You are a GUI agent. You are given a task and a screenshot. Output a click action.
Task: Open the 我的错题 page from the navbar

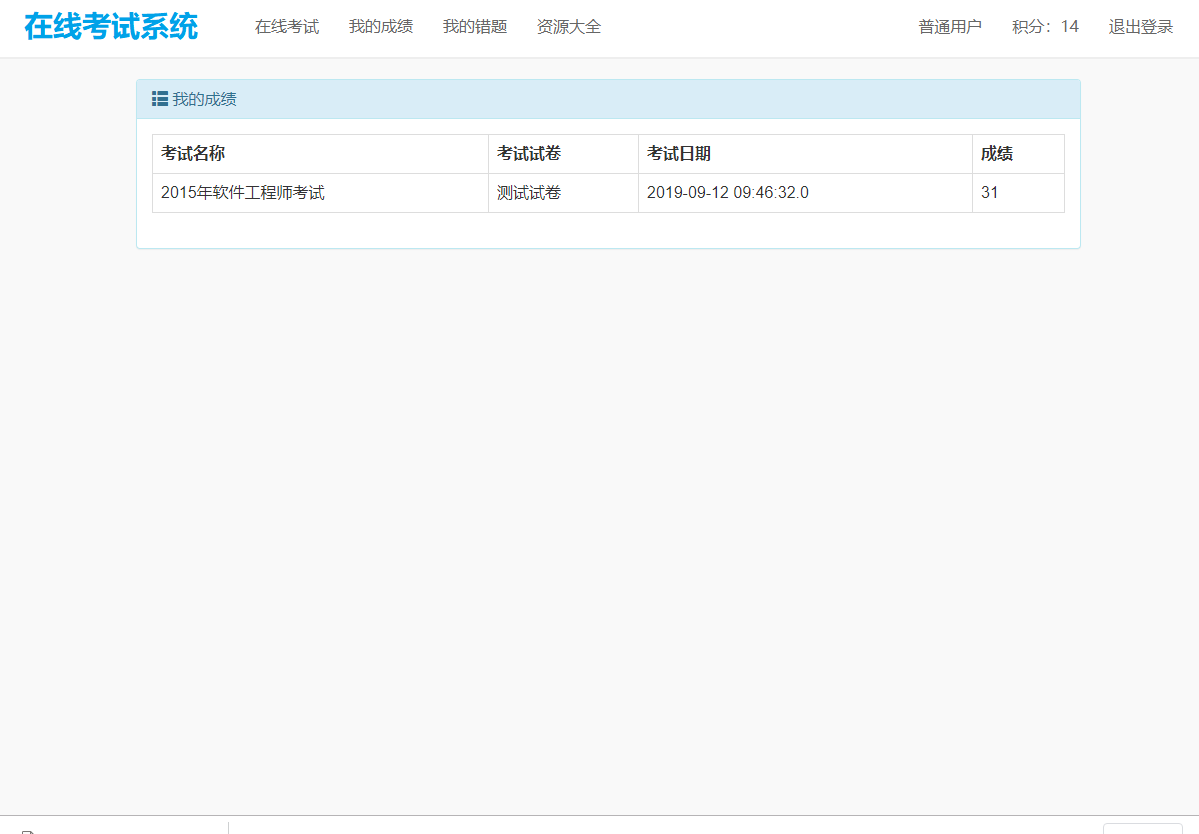click(x=475, y=27)
